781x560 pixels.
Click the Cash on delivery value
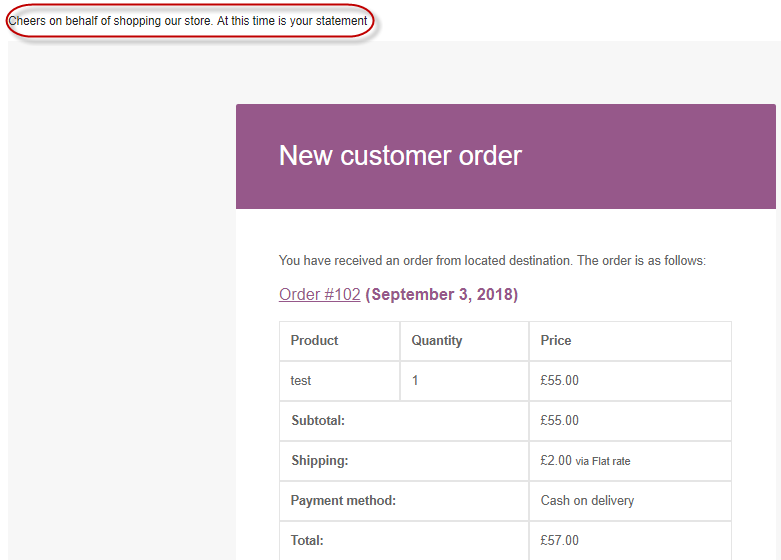pyautogui.click(x=587, y=500)
